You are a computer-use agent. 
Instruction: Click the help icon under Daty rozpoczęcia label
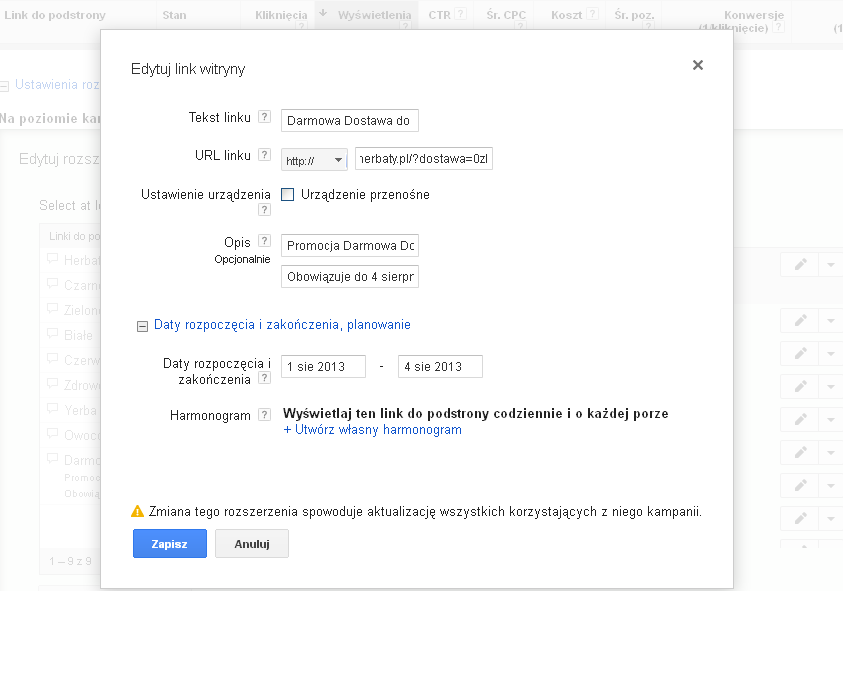click(x=264, y=379)
